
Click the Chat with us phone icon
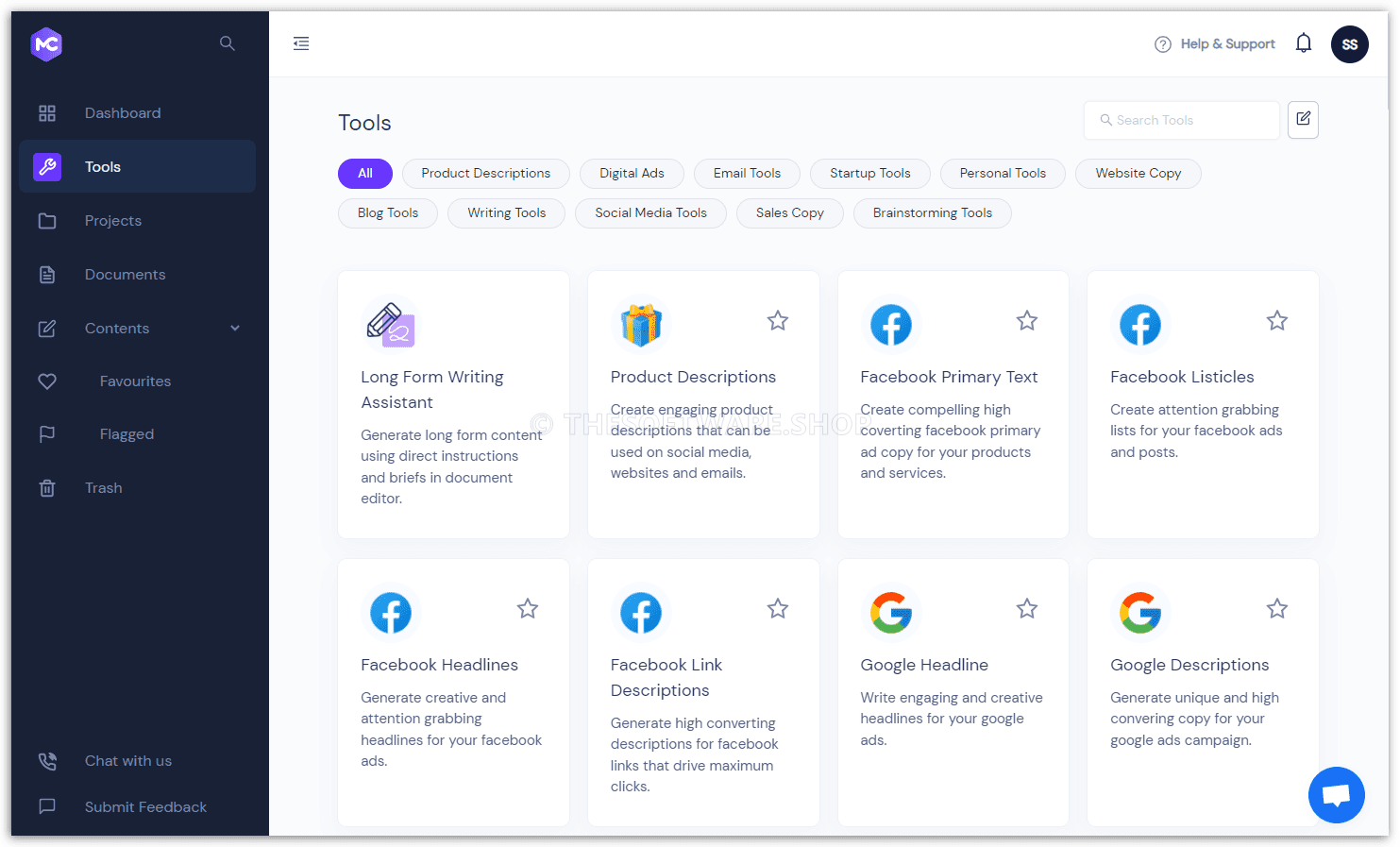(x=47, y=761)
